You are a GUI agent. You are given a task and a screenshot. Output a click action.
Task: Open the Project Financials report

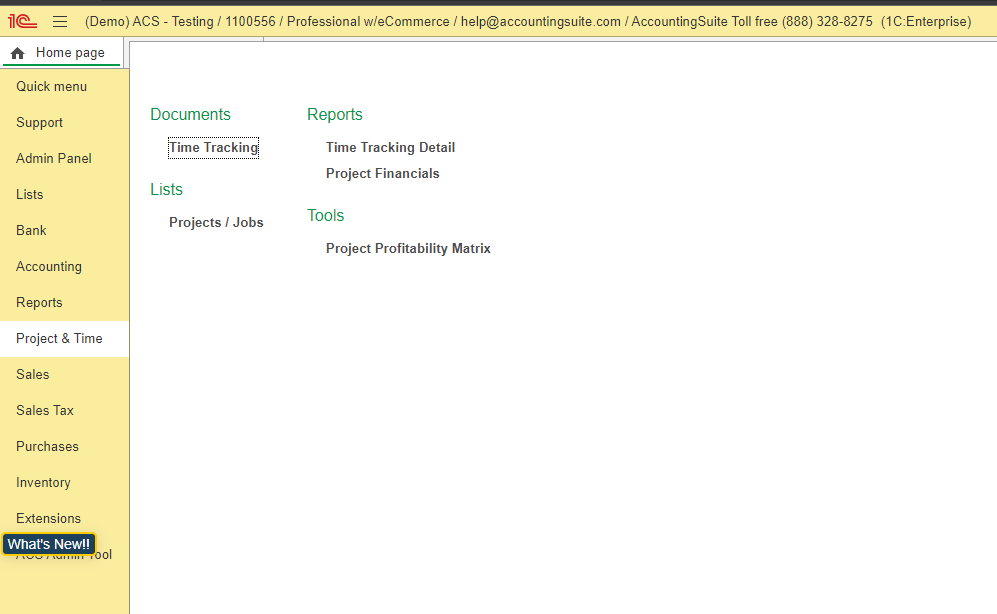pyautogui.click(x=383, y=174)
